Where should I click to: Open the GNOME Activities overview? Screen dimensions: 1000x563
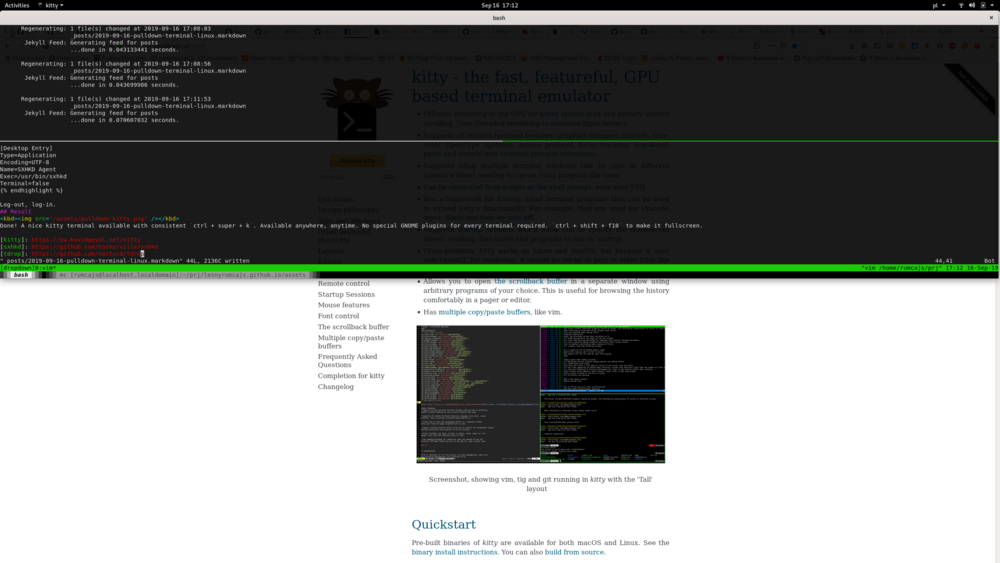point(17,5)
